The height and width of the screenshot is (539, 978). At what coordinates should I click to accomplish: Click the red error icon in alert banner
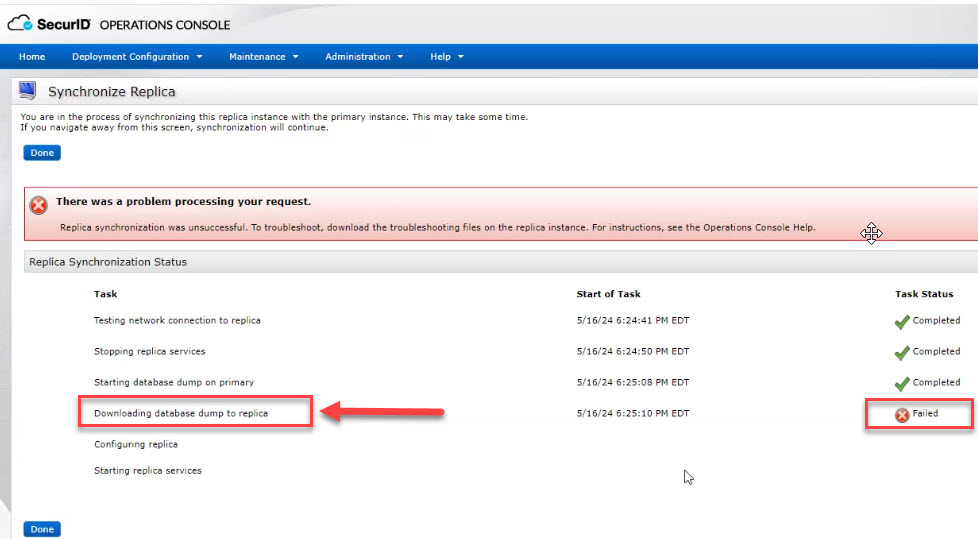tap(39, 205)
